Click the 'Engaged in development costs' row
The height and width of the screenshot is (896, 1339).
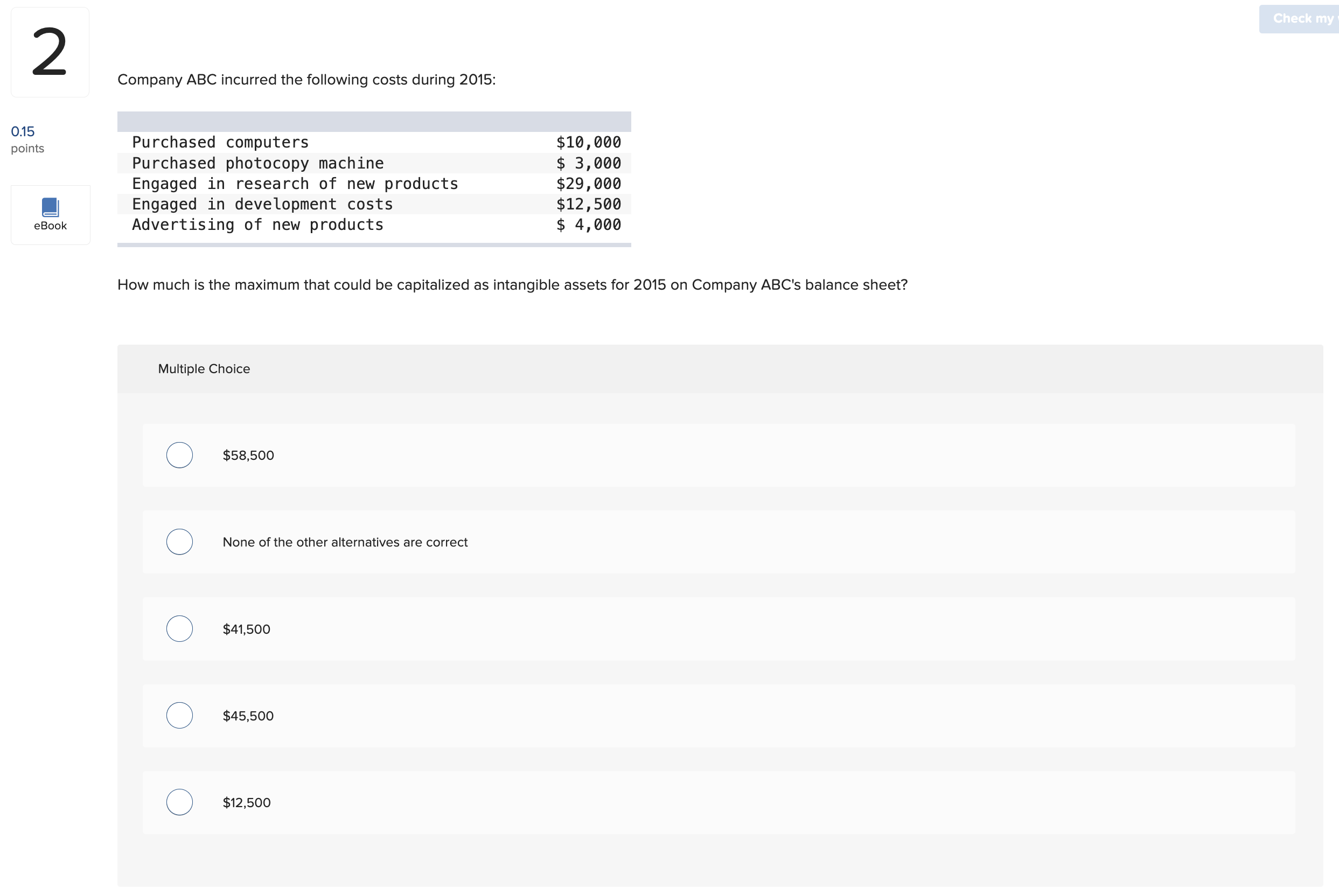tap(262, 204)
